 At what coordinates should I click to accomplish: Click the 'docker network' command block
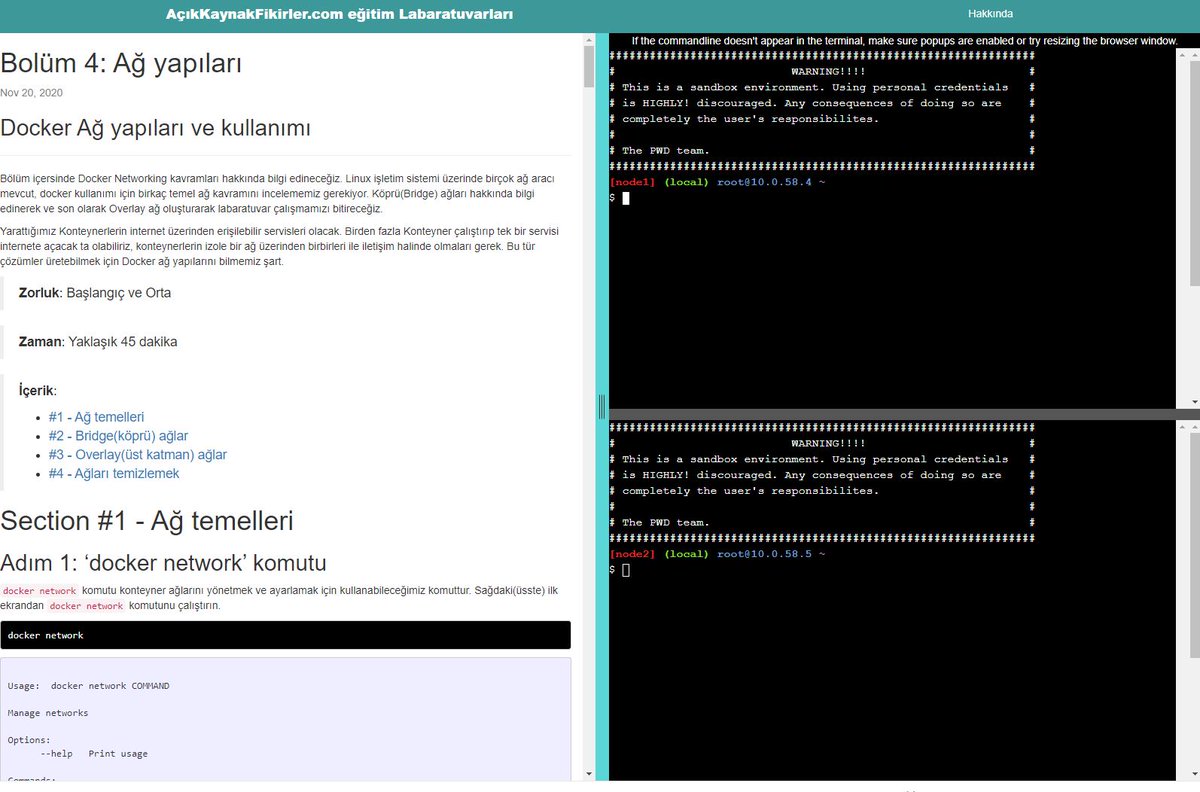[285, 635]
